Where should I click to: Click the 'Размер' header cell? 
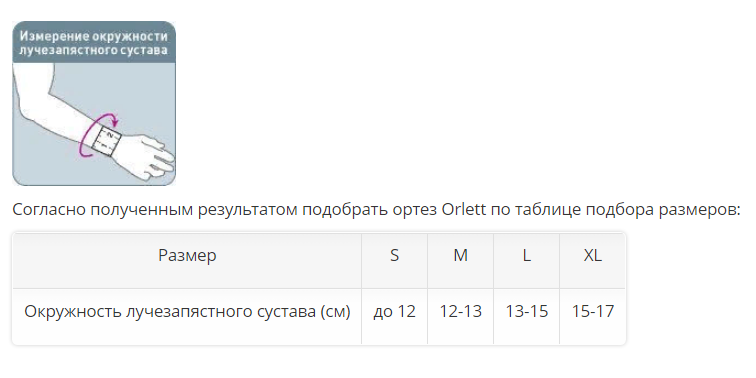coord(187,255)
